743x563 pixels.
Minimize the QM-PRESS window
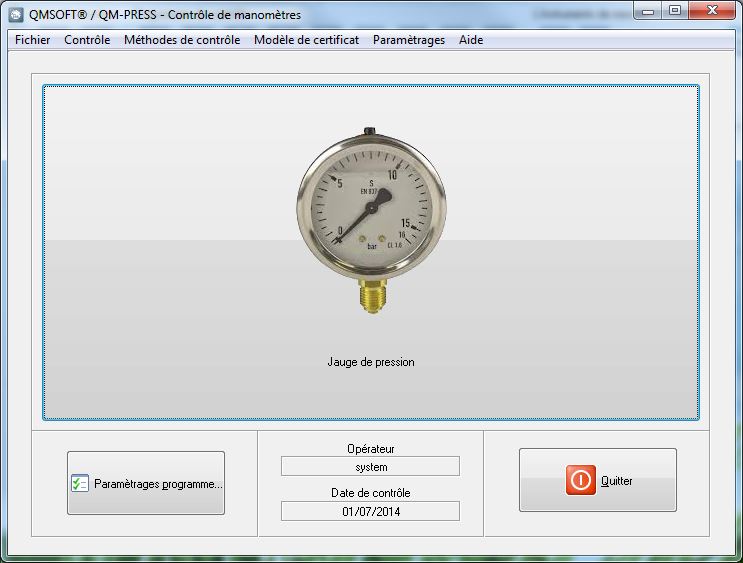coord(648,11)
